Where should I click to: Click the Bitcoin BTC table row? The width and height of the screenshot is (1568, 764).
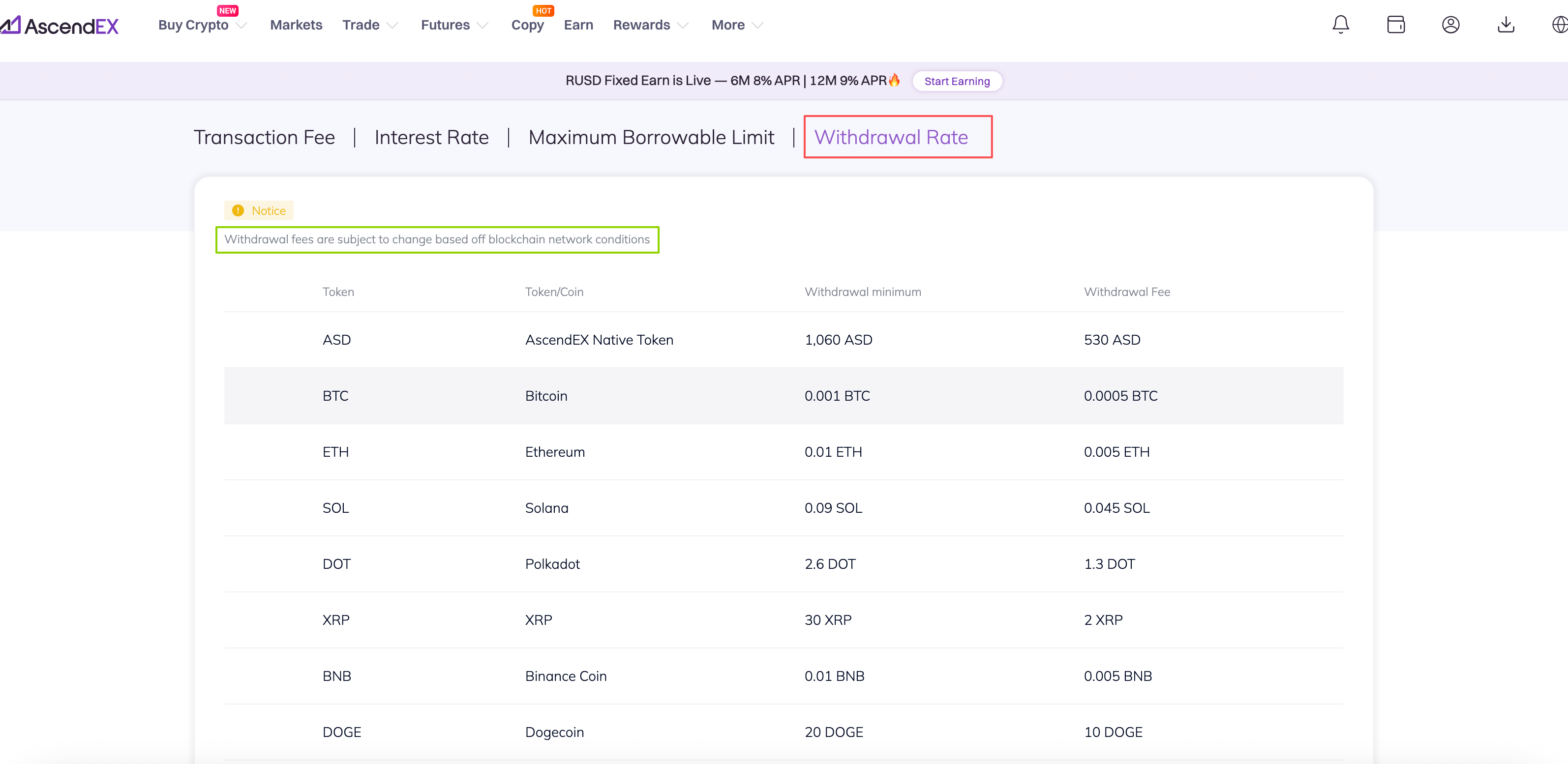(784, 396)
